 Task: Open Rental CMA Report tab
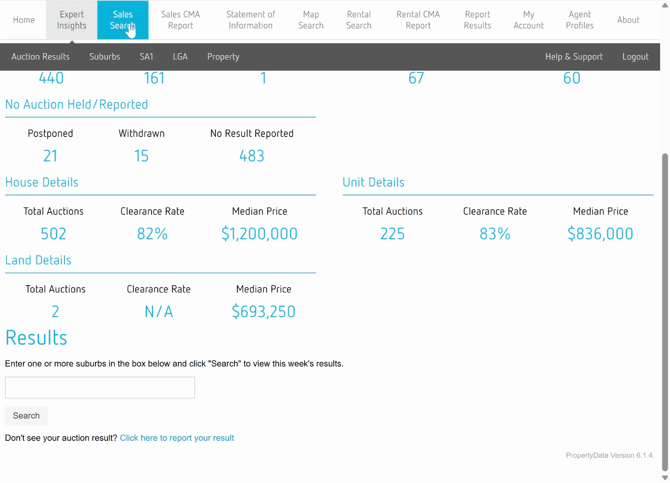(x=418, y=20)
